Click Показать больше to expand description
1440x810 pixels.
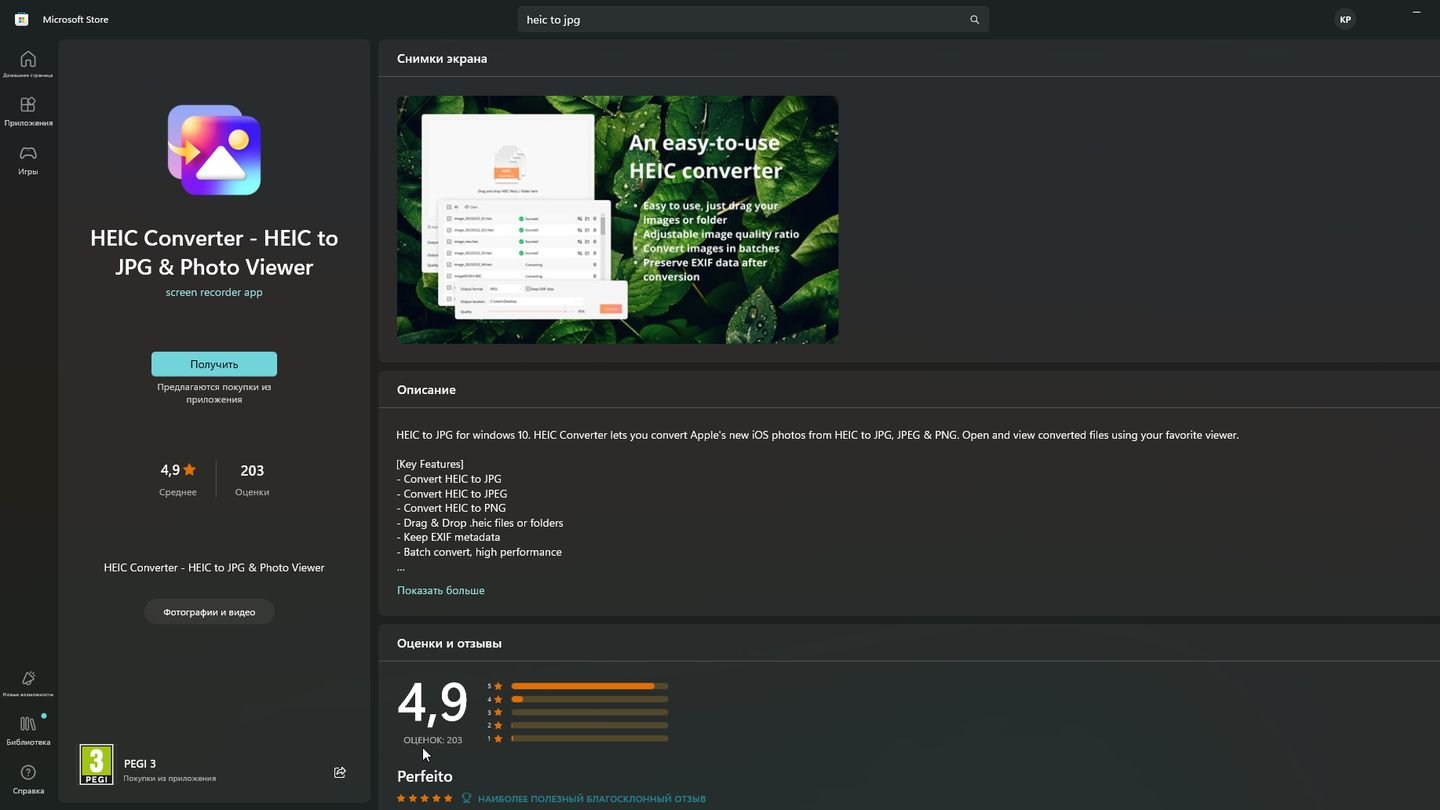[x=441, y=590]
